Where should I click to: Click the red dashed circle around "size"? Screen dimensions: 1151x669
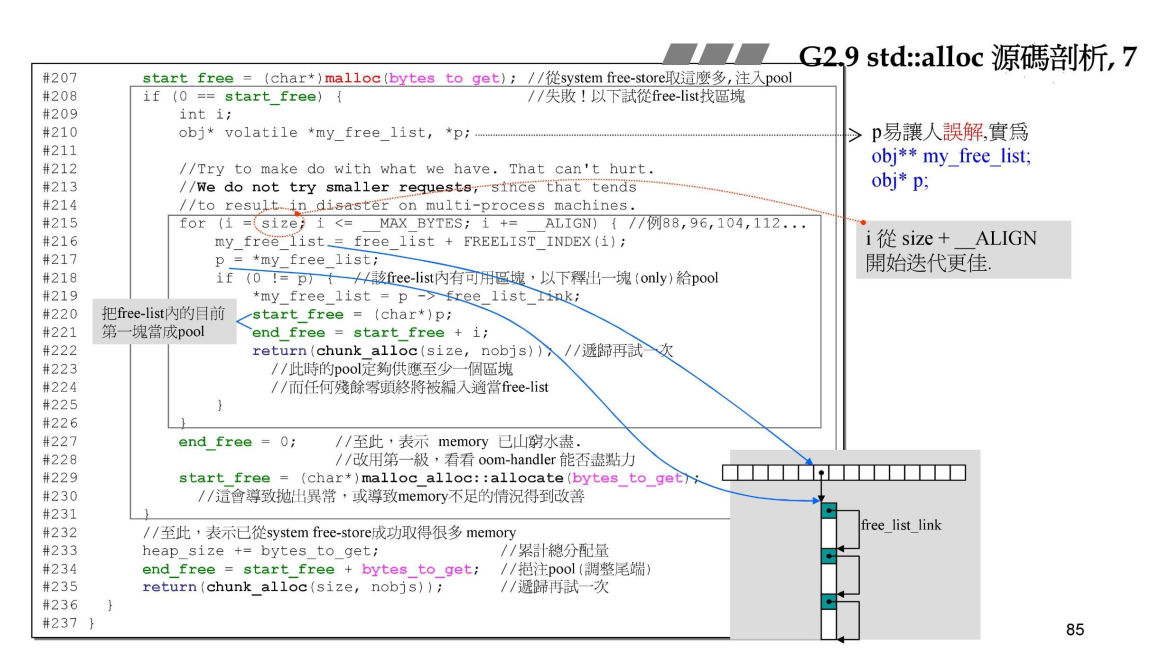pyautogui.click(x=280, y=223)
